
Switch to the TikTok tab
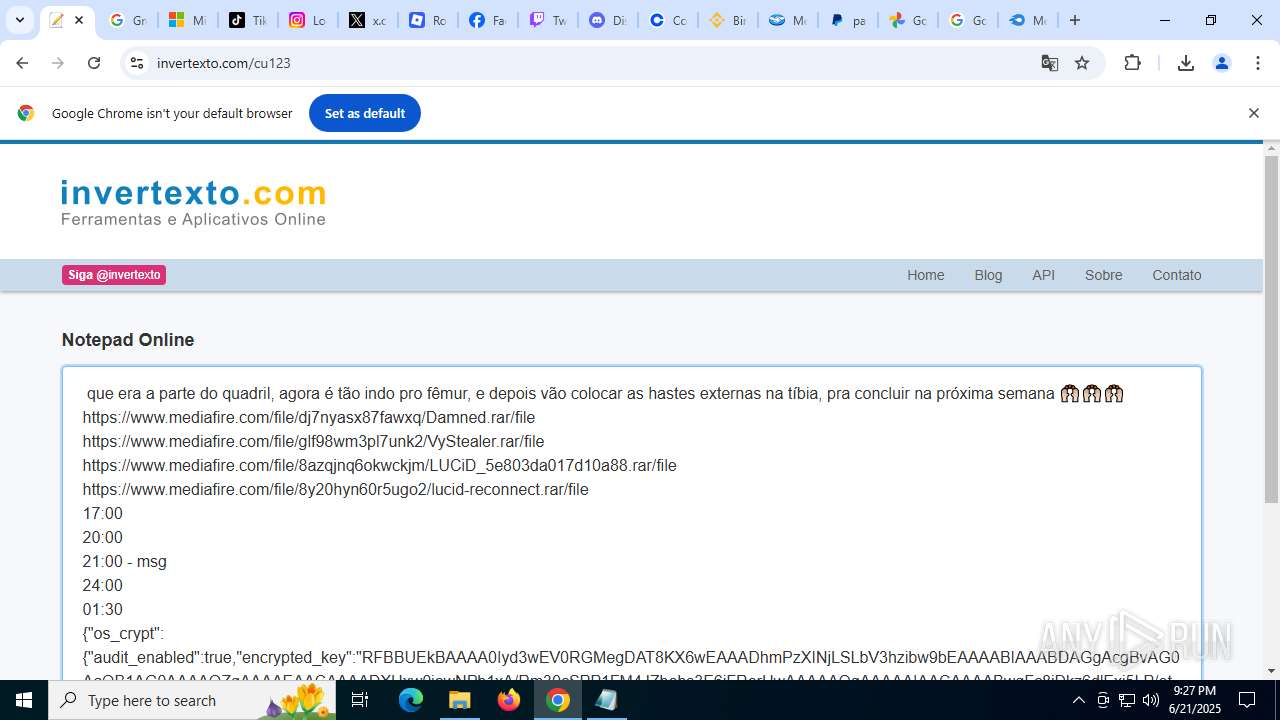(247, 20)
